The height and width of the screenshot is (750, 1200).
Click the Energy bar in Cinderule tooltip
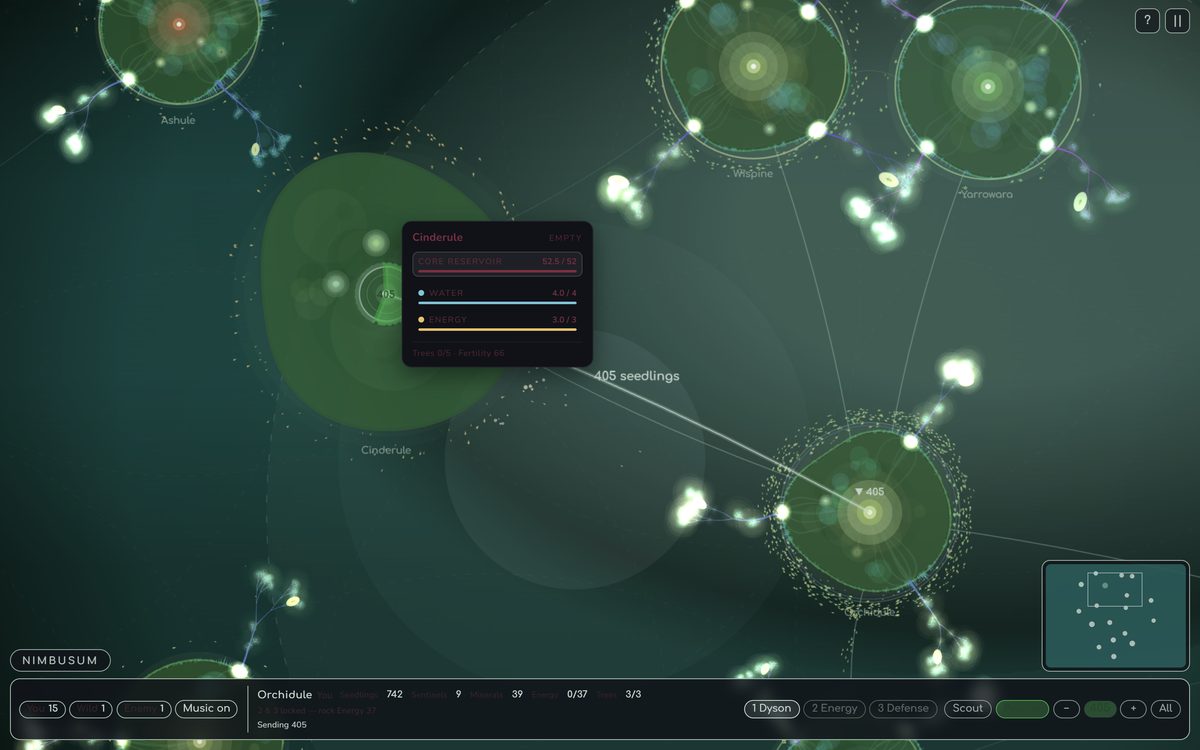(x=497, y=323)
